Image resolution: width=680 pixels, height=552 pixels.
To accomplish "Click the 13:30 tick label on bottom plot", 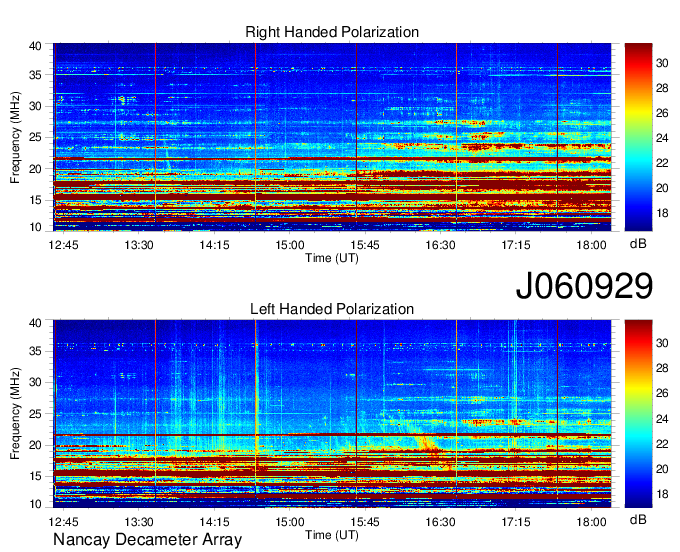I will point(139,521).
